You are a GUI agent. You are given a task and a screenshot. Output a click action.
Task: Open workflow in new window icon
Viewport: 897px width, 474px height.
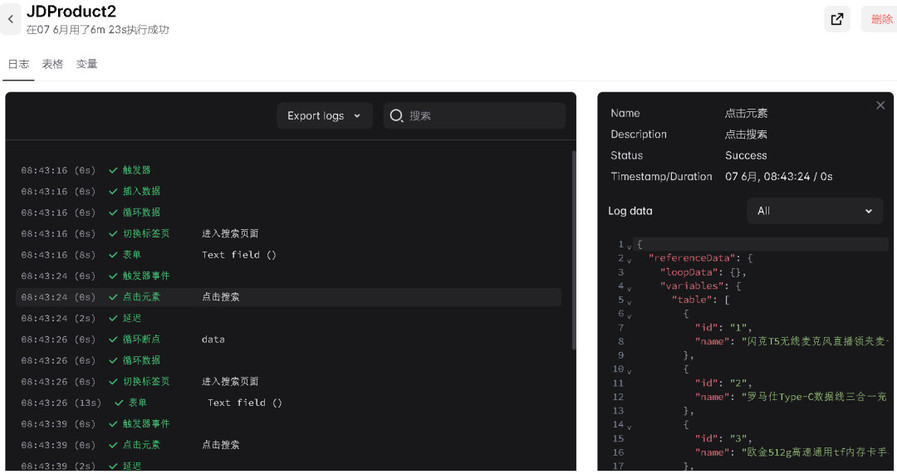pos(837,19)
